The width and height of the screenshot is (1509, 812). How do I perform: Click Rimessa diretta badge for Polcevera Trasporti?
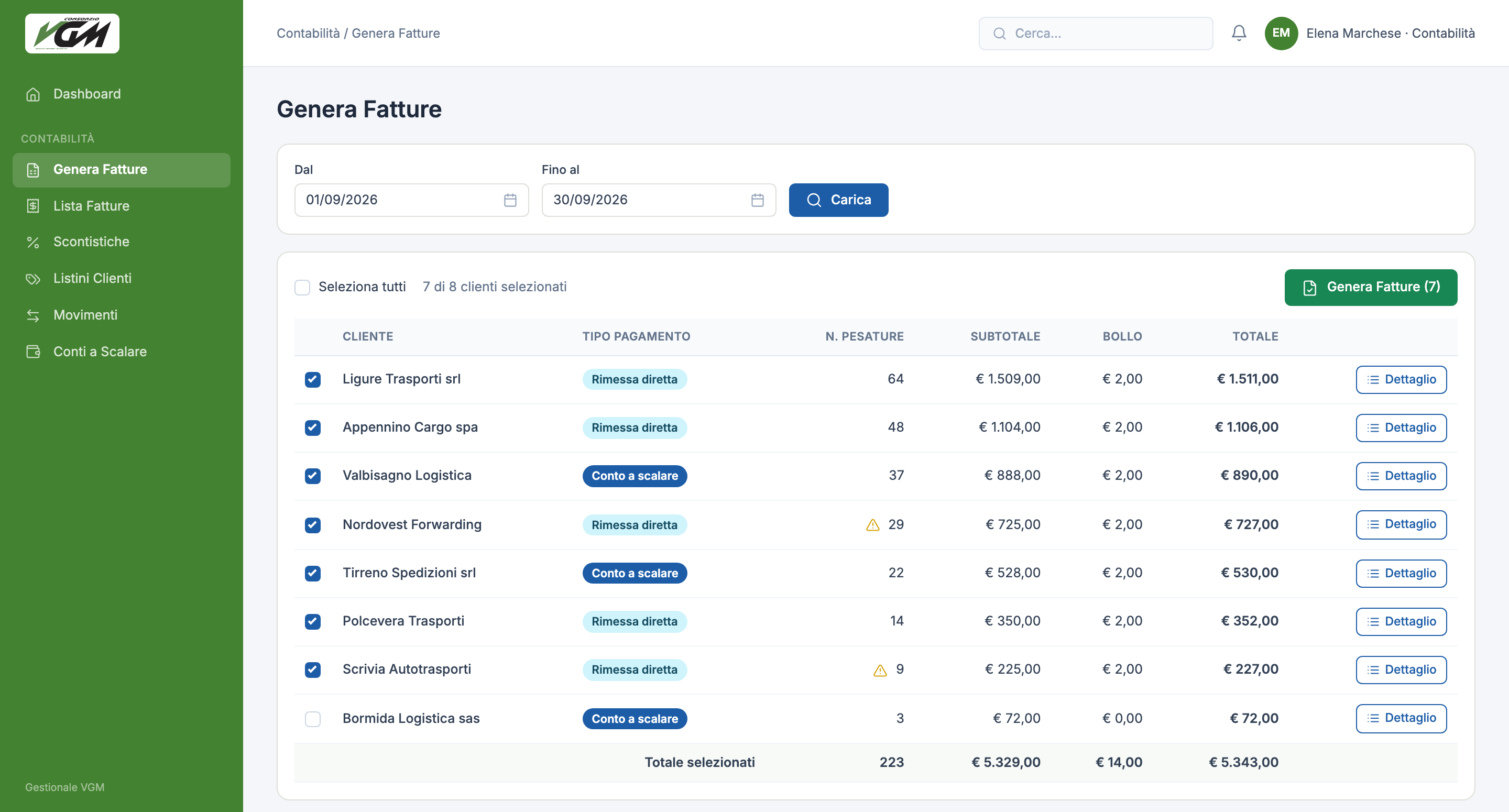634,622
